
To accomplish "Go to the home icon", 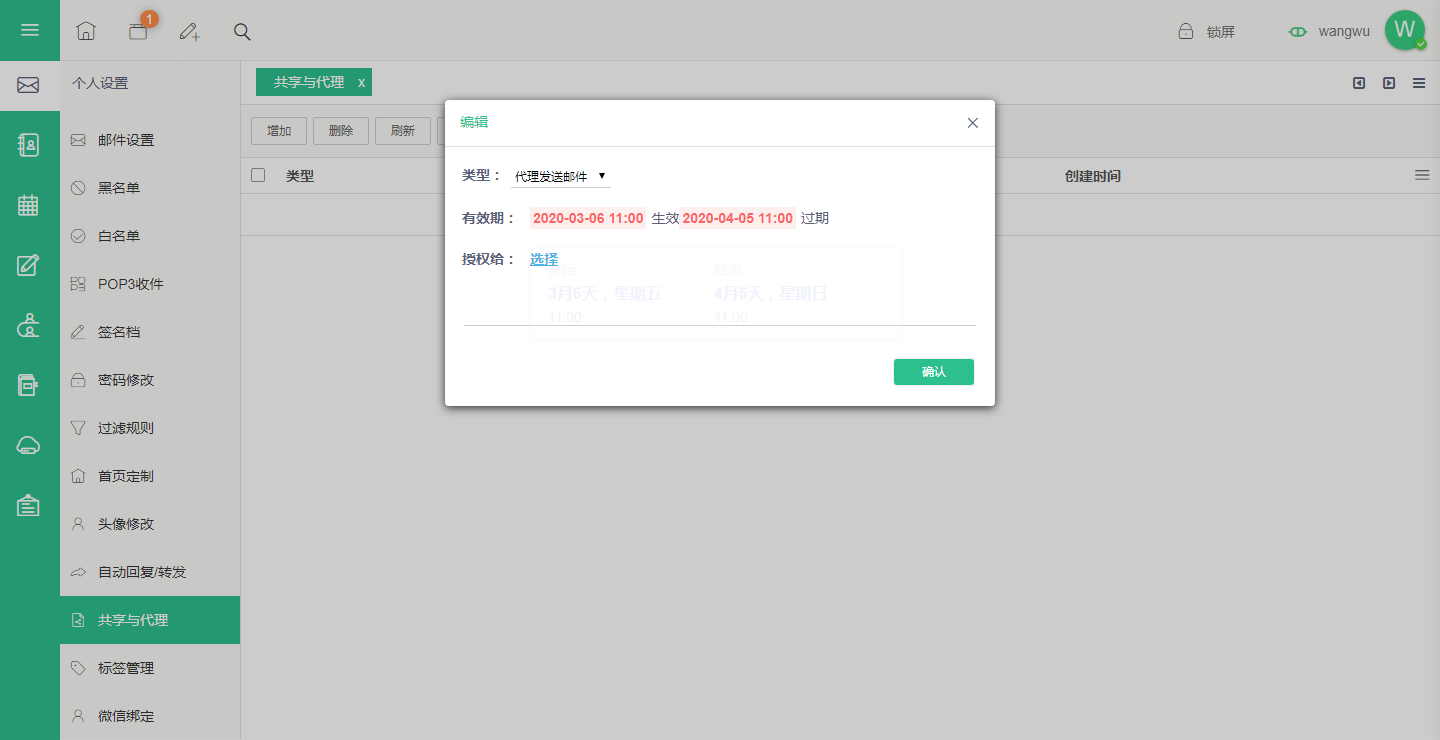I will pos(86,31).
